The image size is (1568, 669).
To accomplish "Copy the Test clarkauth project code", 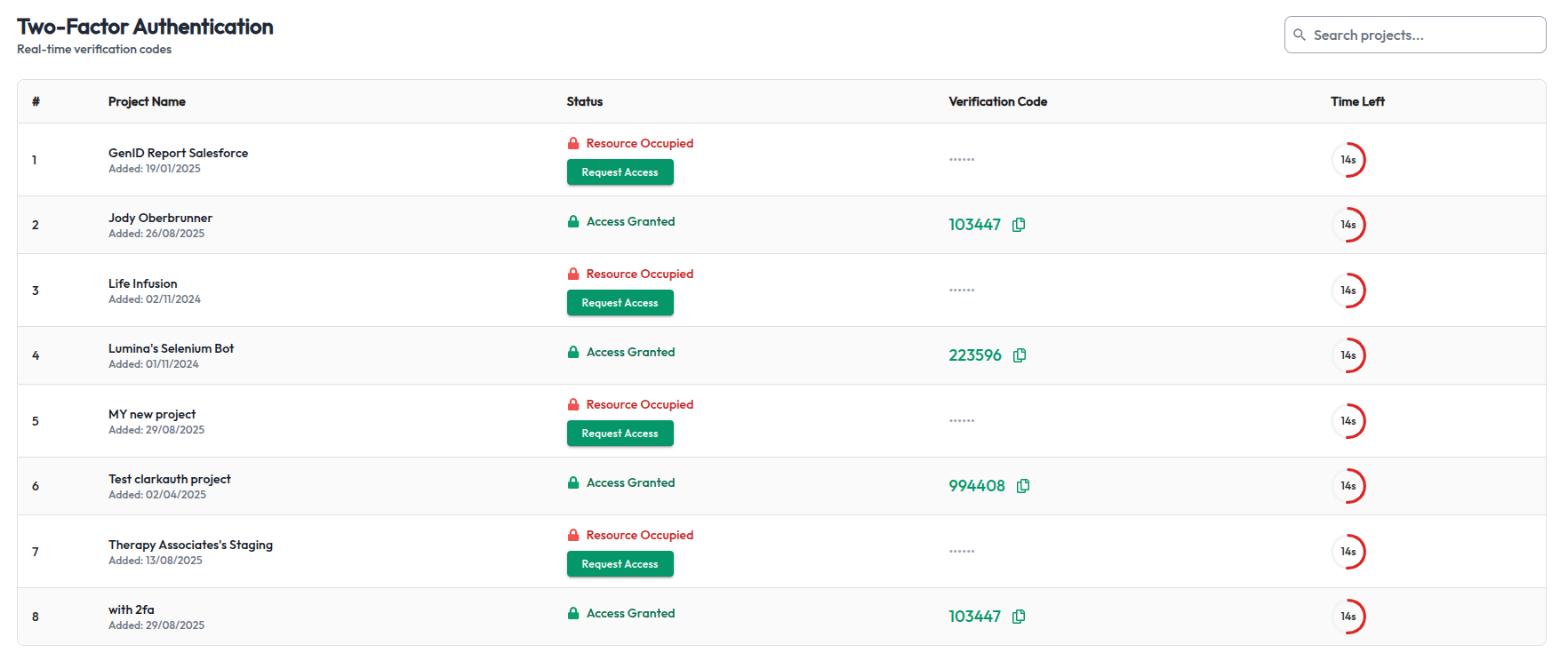I will pos(1023,486).
